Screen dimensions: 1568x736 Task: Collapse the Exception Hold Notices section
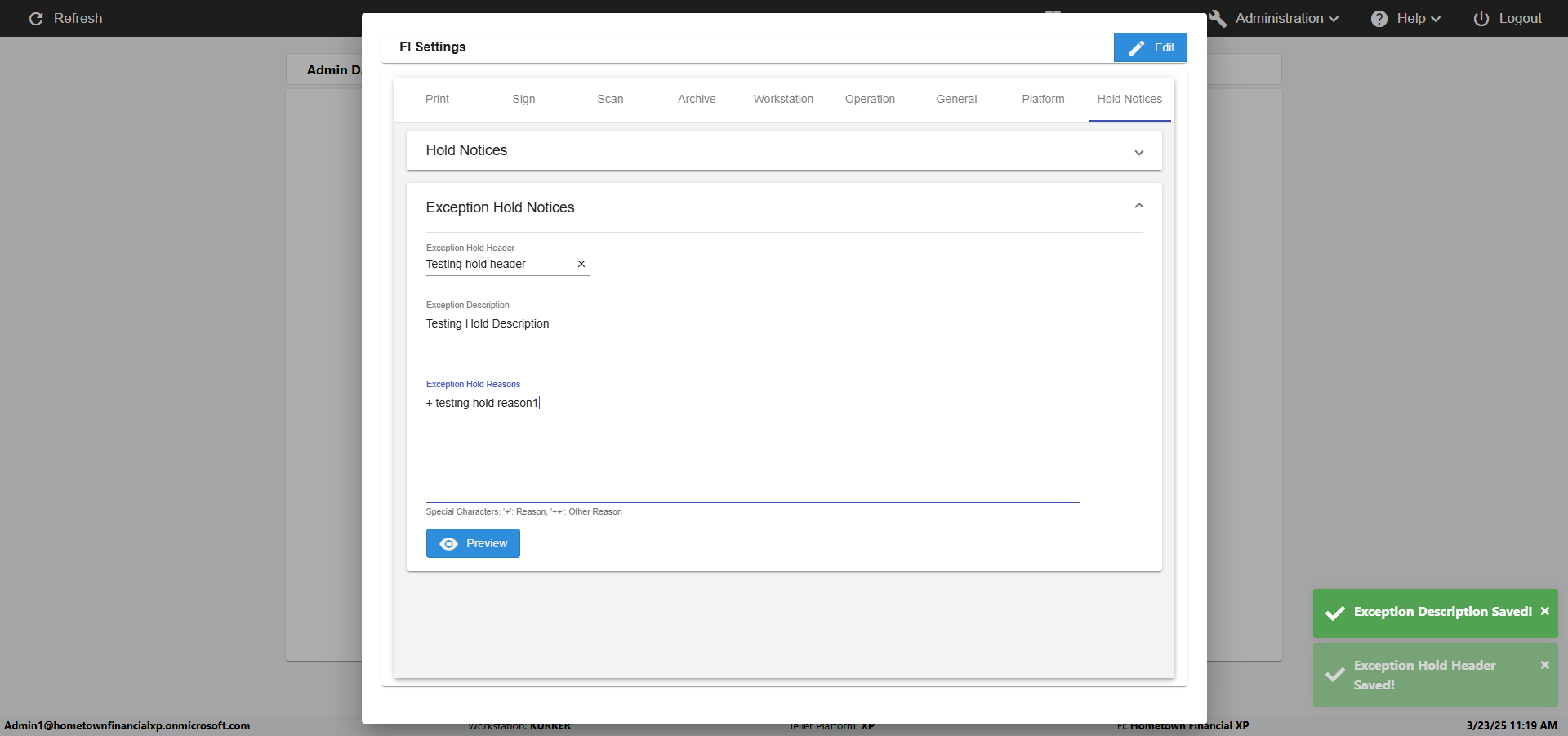[1139, 206]
